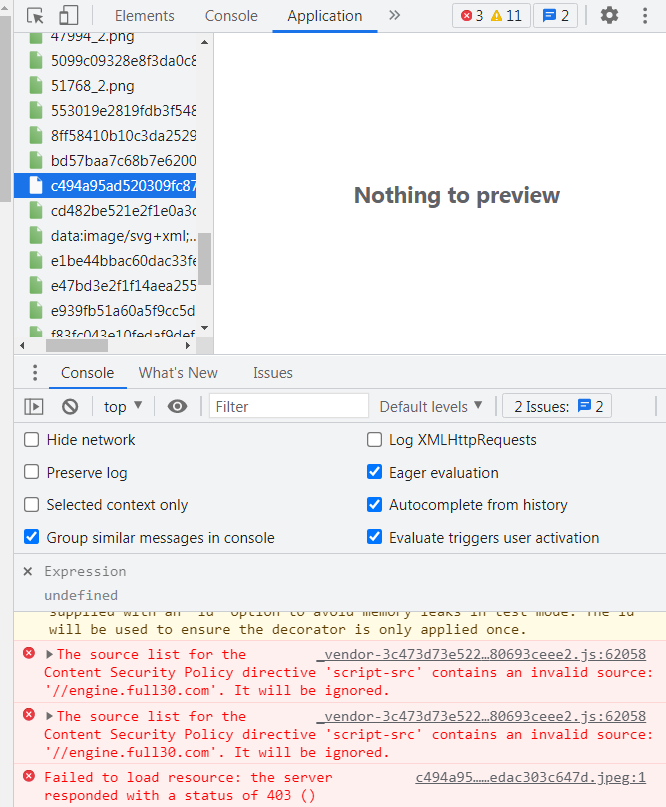Click the error icon of first CSP message
Screen dimensions: 666x807
29,653
